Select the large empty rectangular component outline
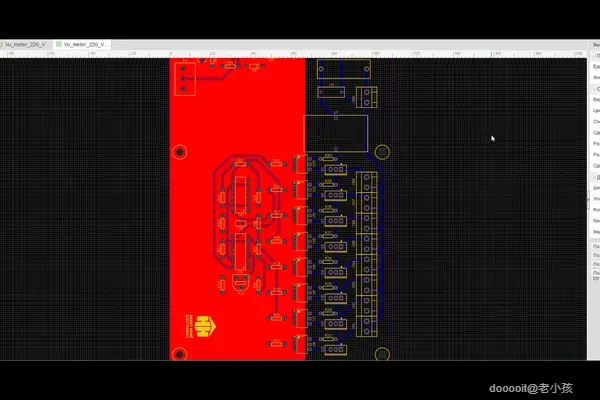 (x=336, y=133)
